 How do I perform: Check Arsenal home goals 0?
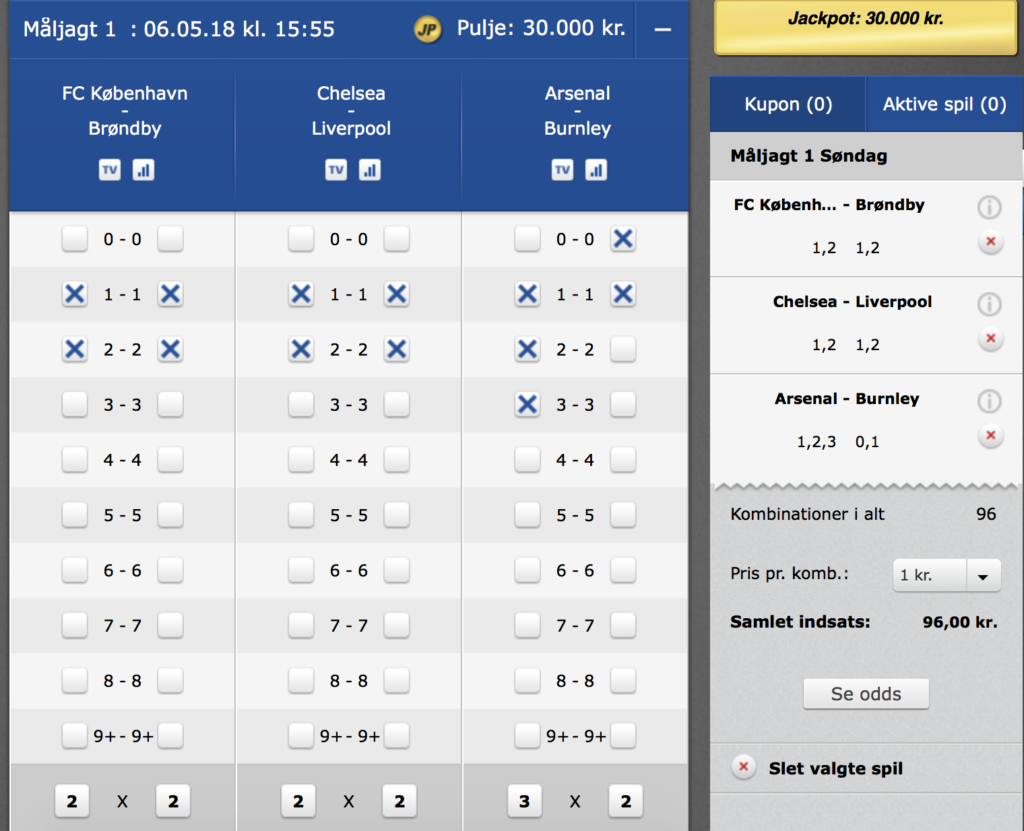527,239
